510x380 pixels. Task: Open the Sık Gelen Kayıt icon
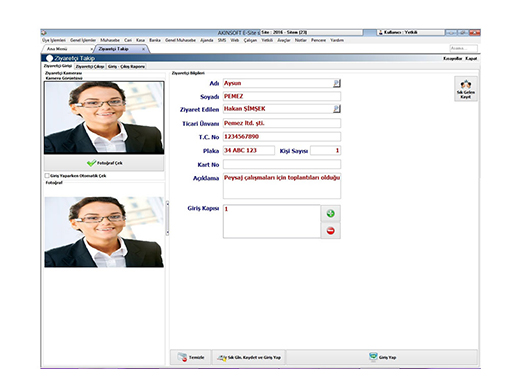(x=466, y=89)
